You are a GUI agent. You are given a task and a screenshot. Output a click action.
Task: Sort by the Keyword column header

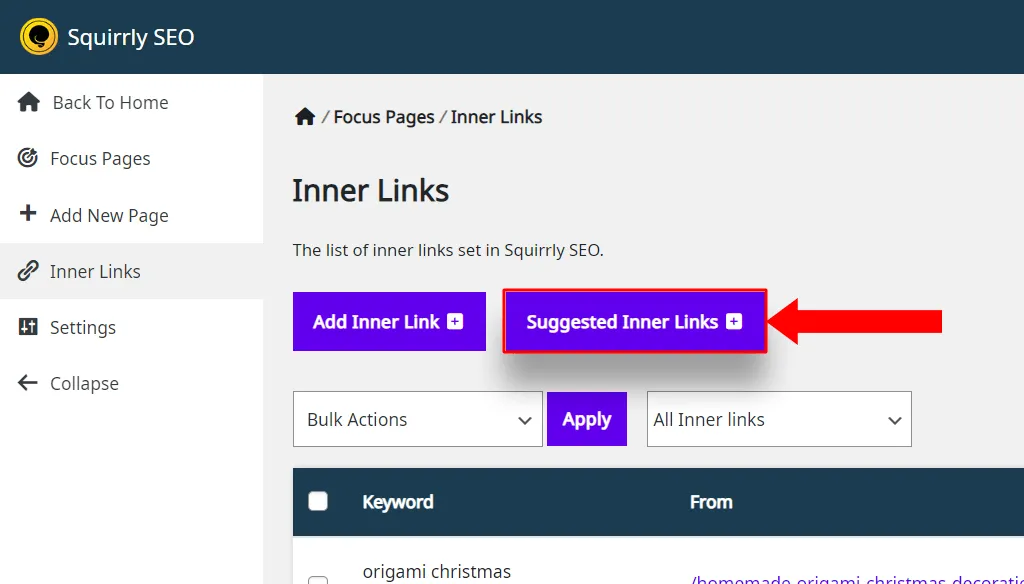click(398, 502)
